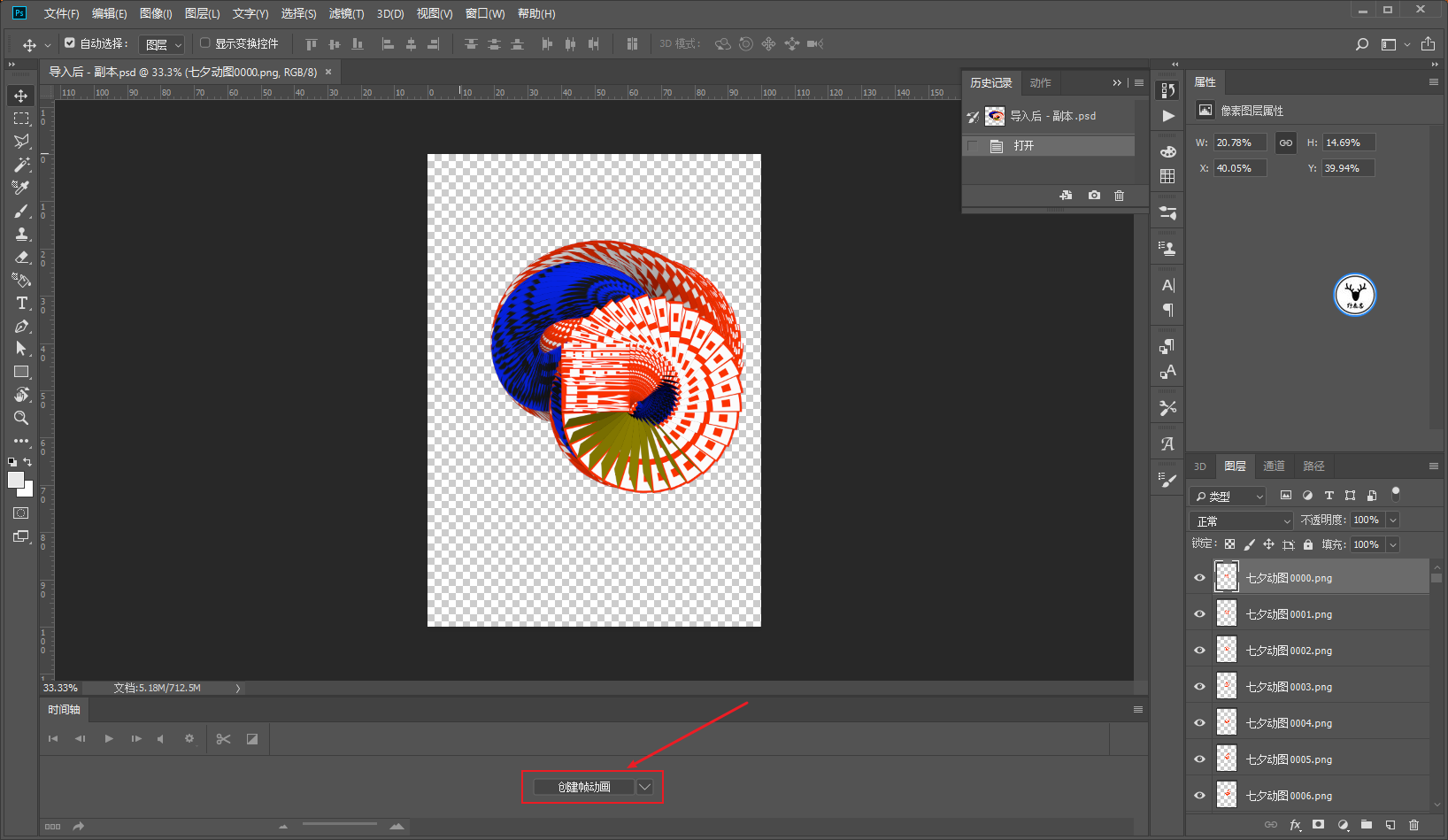Click the 创建帧动画 button
The width and height of the screenshot is (1448, 840).
pos(584,787)
